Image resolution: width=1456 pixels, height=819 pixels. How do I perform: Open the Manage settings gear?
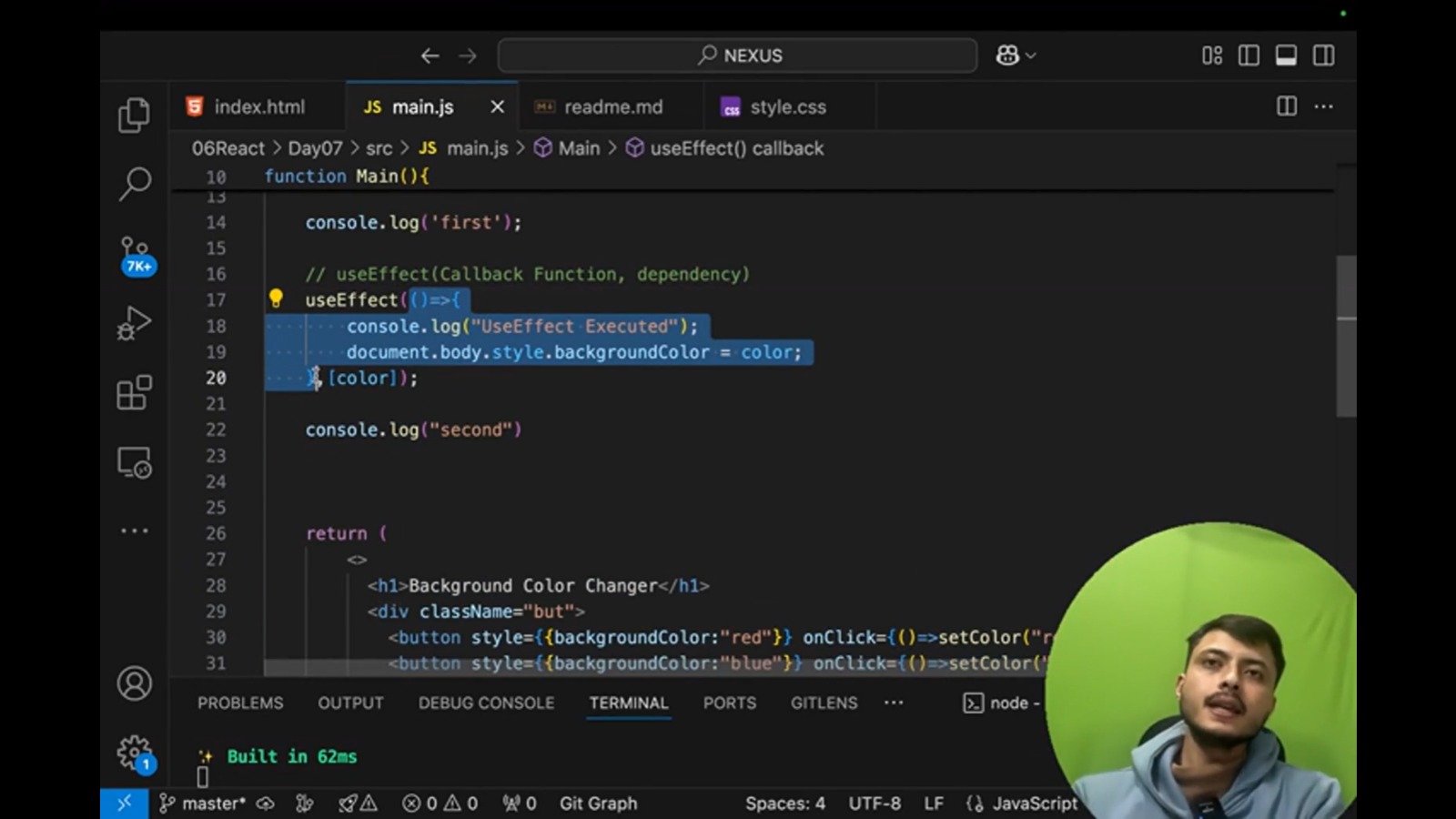(135, 753)
